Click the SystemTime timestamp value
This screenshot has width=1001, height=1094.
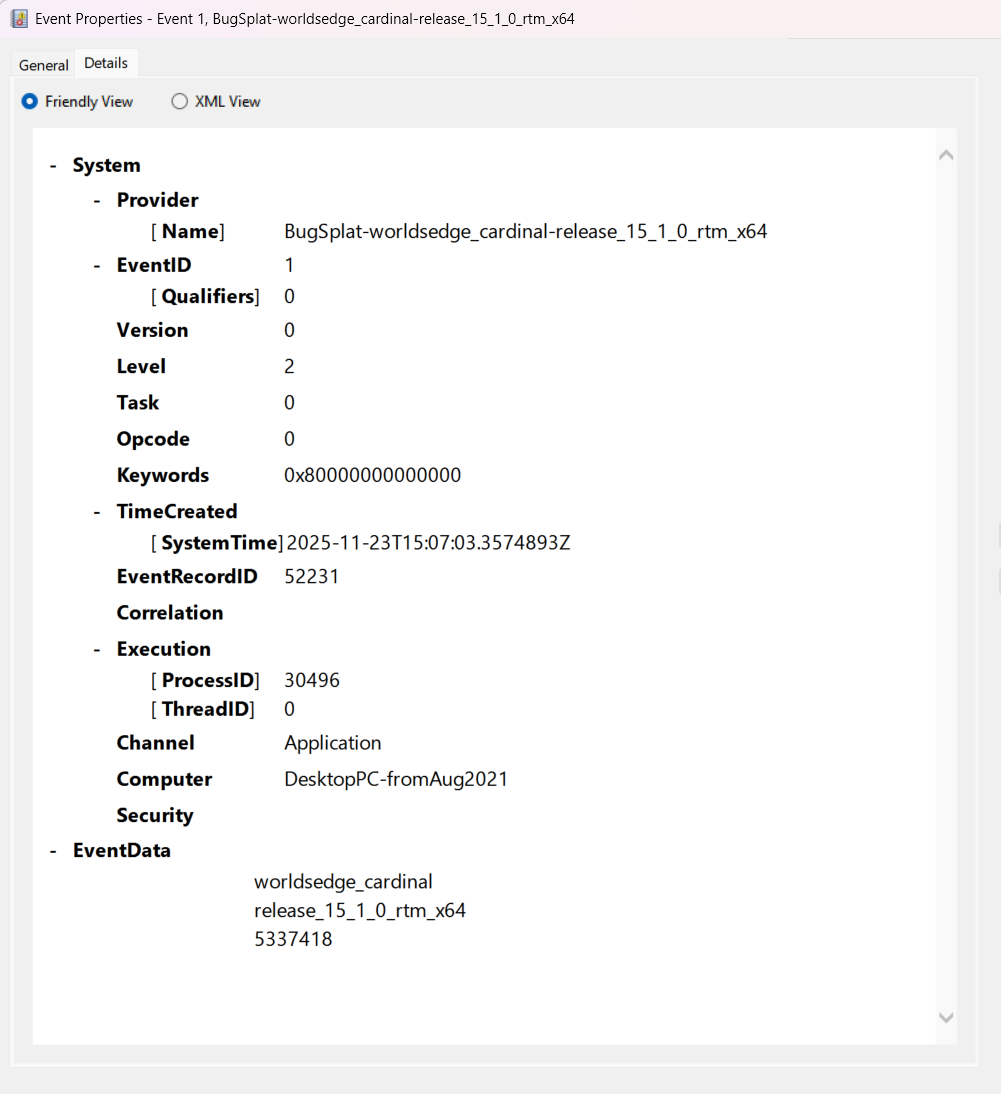pos(428,543)
